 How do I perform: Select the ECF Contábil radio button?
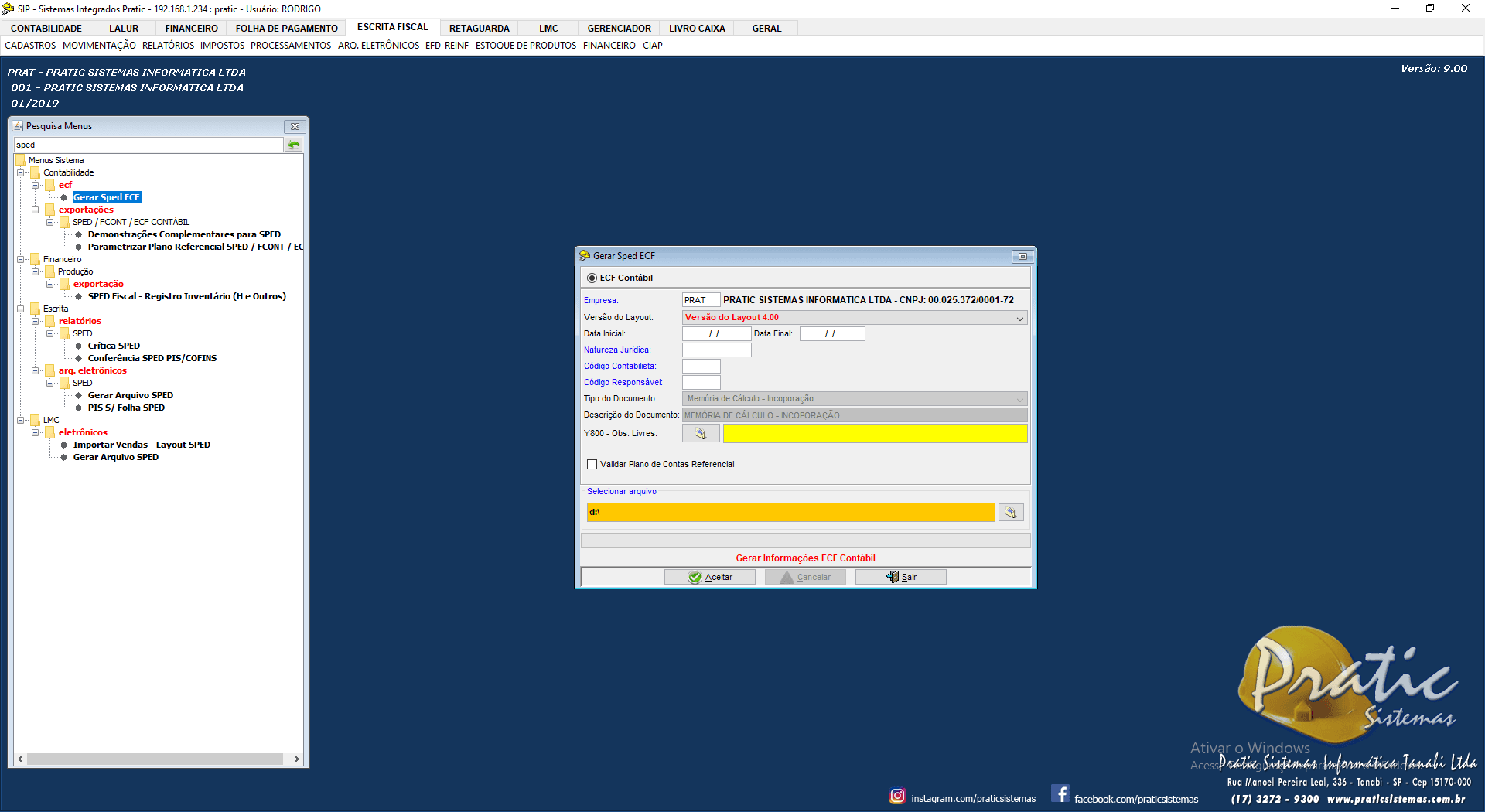point(592,278)
